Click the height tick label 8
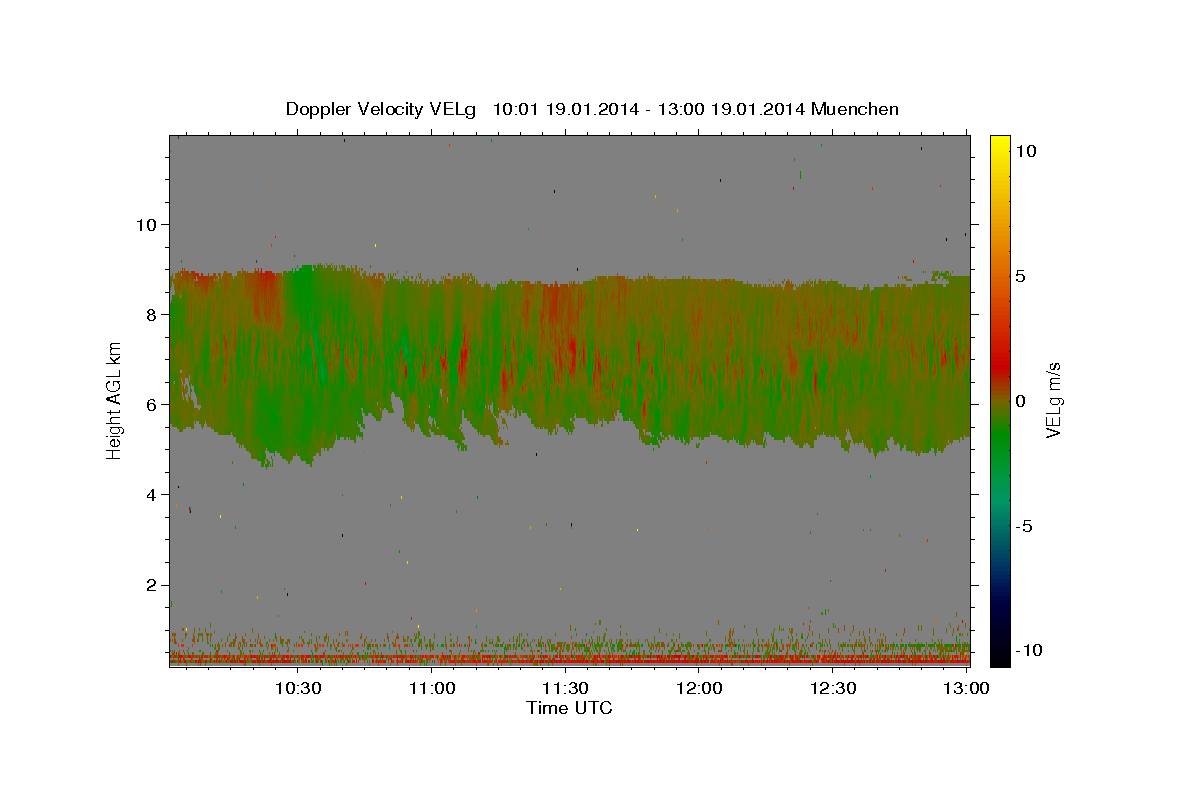Viewport: 1200px width, 800px height. tap(153, 314)
